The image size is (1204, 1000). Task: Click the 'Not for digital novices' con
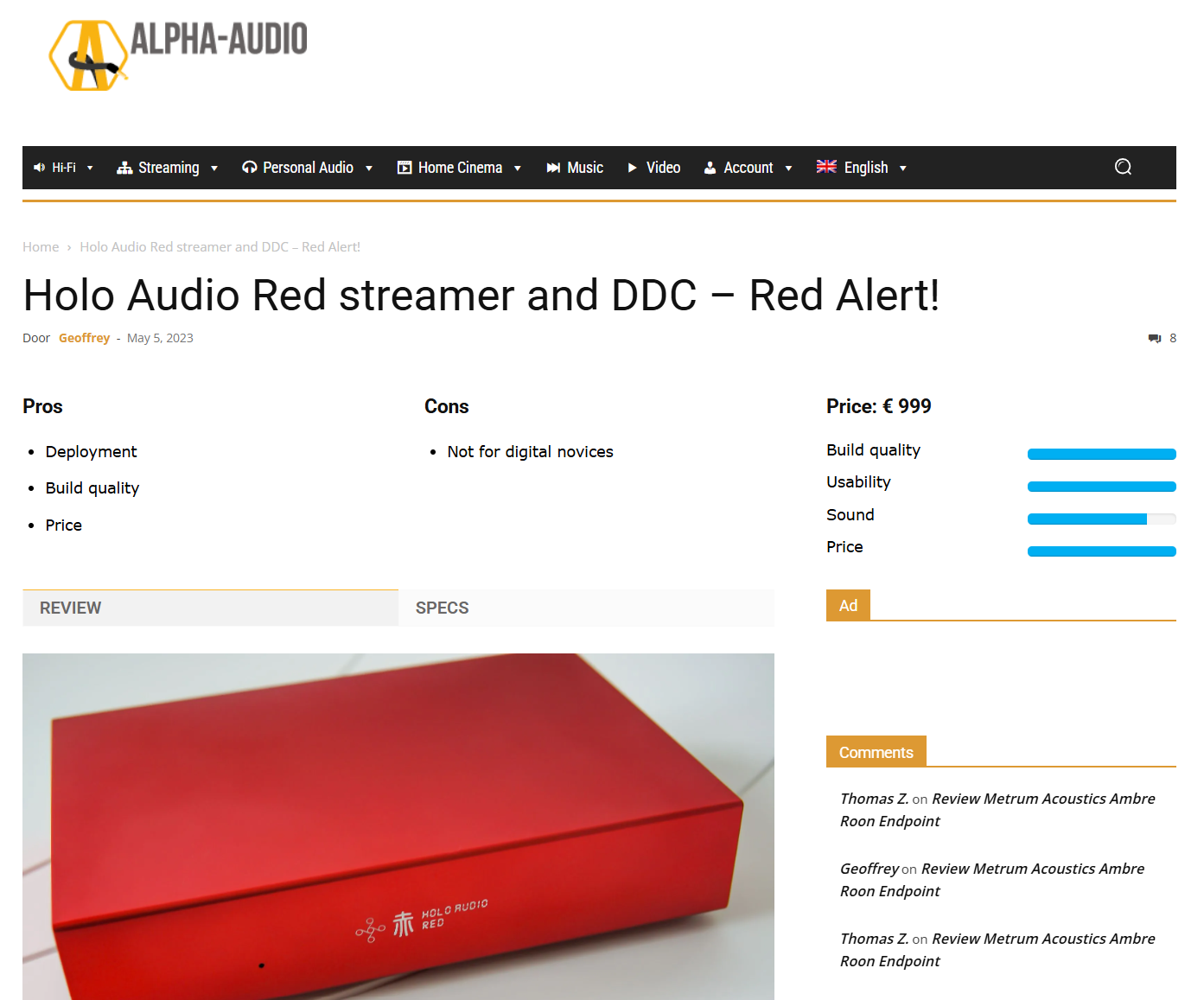pyautogui.click(x=530, y=452)
